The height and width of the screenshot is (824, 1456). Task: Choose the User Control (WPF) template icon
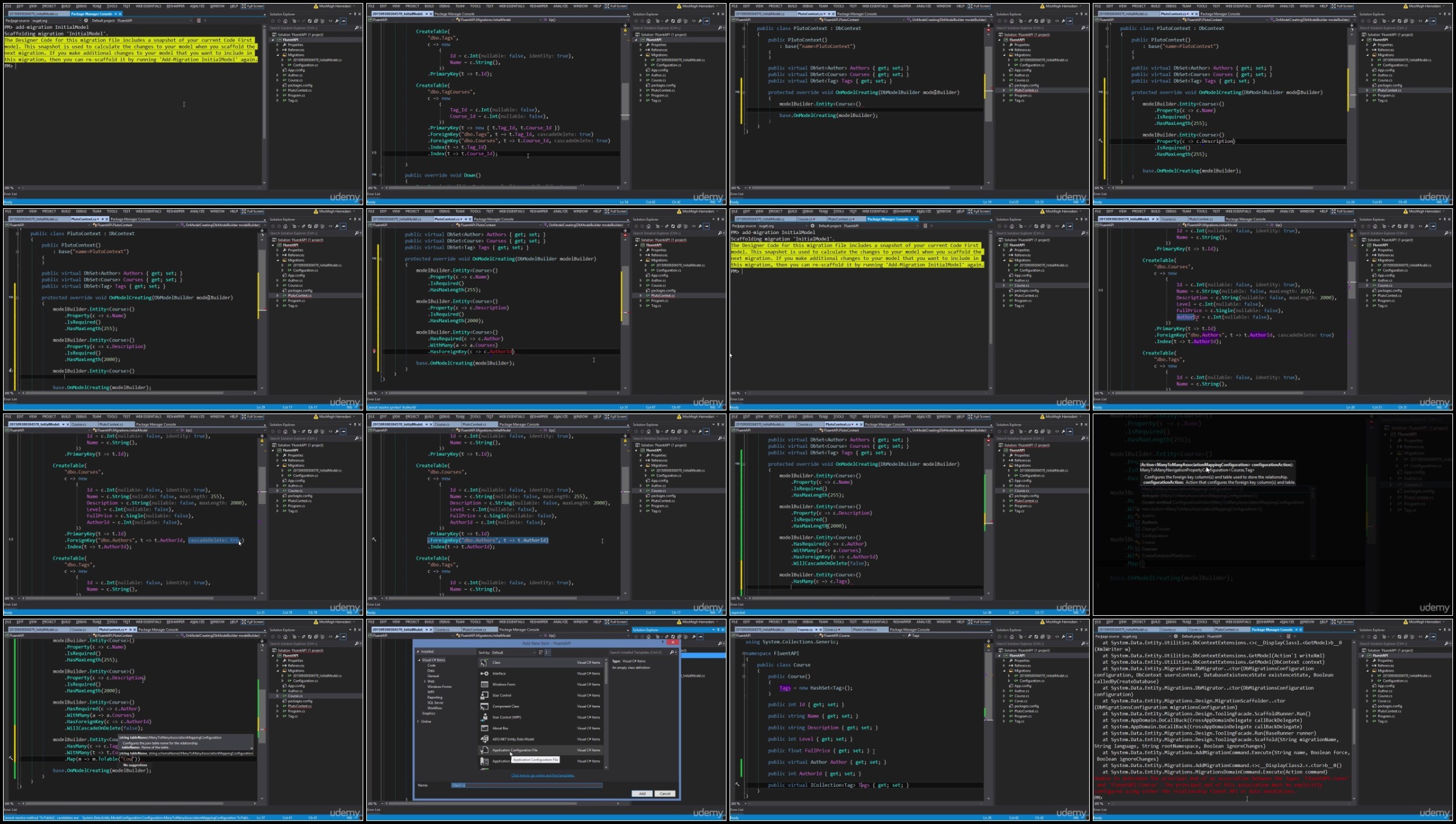[x=484, y=717]
